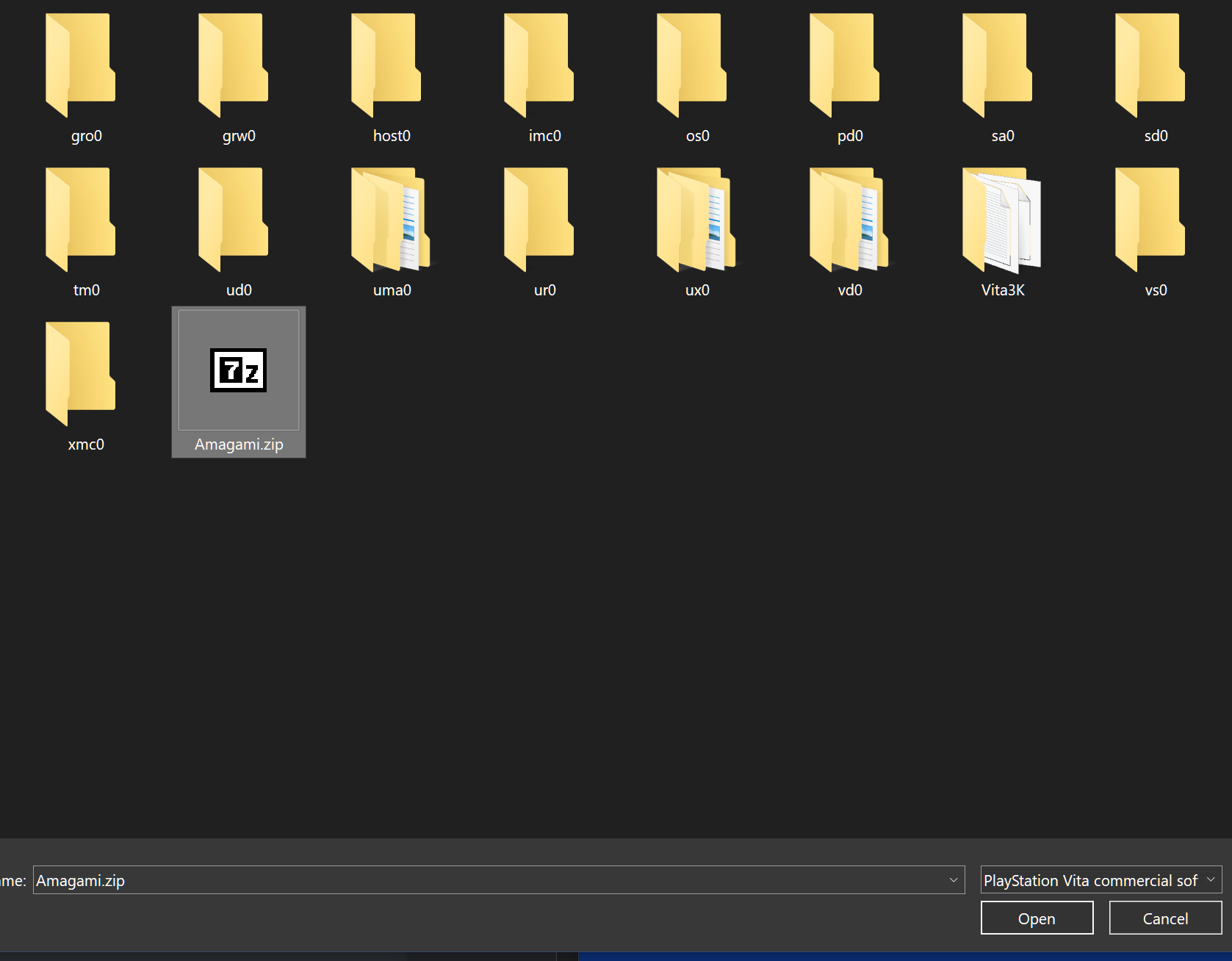Select the ux0 folder icon
1232x961 pixels.
696,219
